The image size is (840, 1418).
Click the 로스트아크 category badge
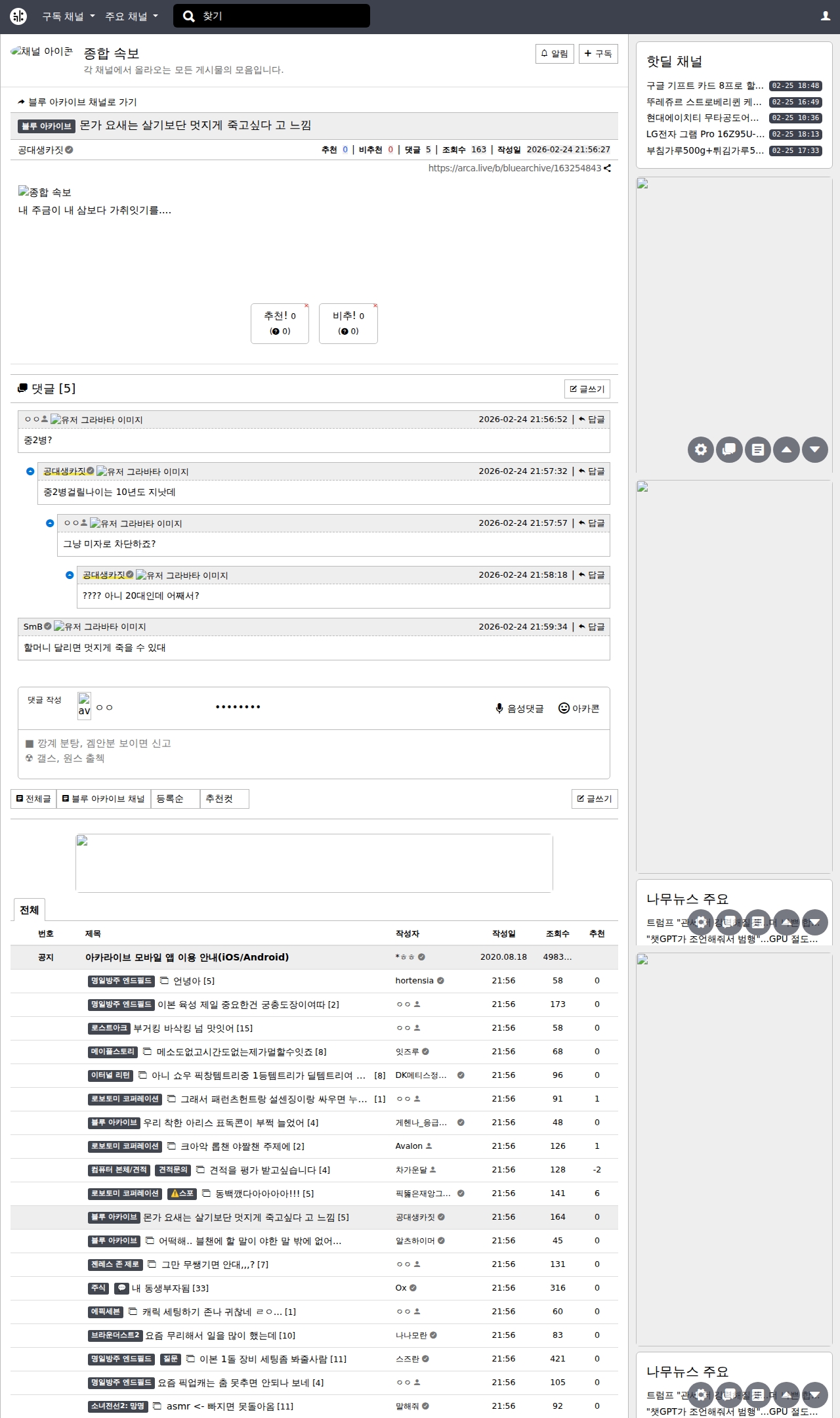pos(109,1028)
